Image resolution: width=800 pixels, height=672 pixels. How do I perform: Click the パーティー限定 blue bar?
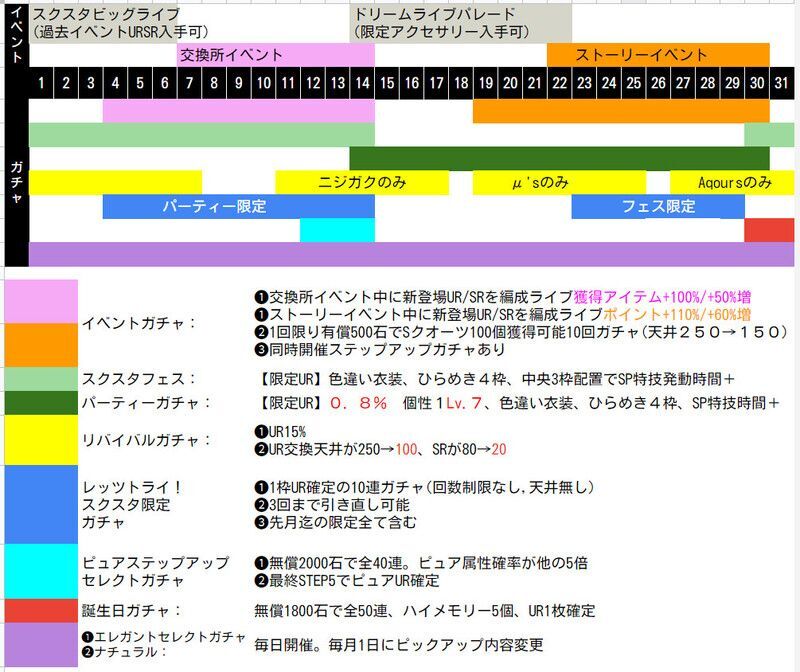tap(238, 206)
